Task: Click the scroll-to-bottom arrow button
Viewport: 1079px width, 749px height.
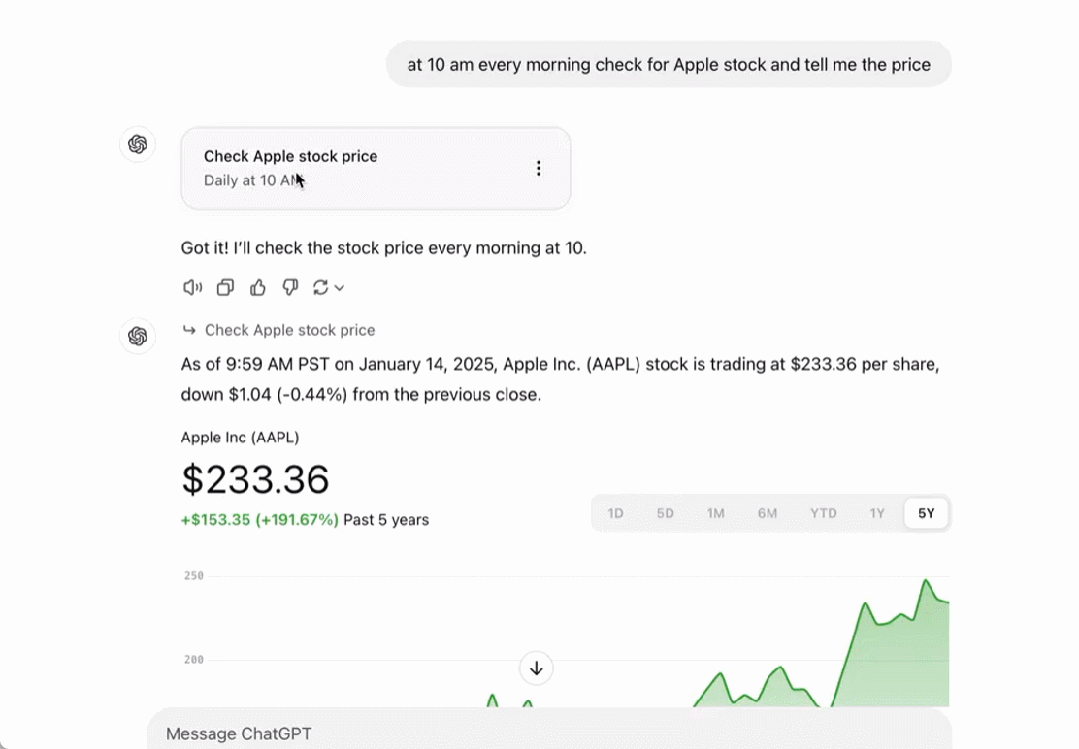Action: (x=536, y=668)
